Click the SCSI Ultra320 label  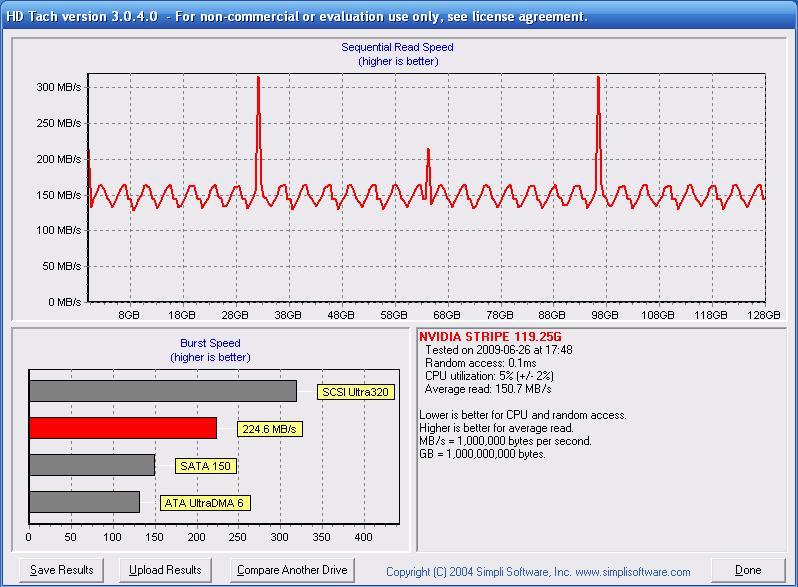(356, 392)
